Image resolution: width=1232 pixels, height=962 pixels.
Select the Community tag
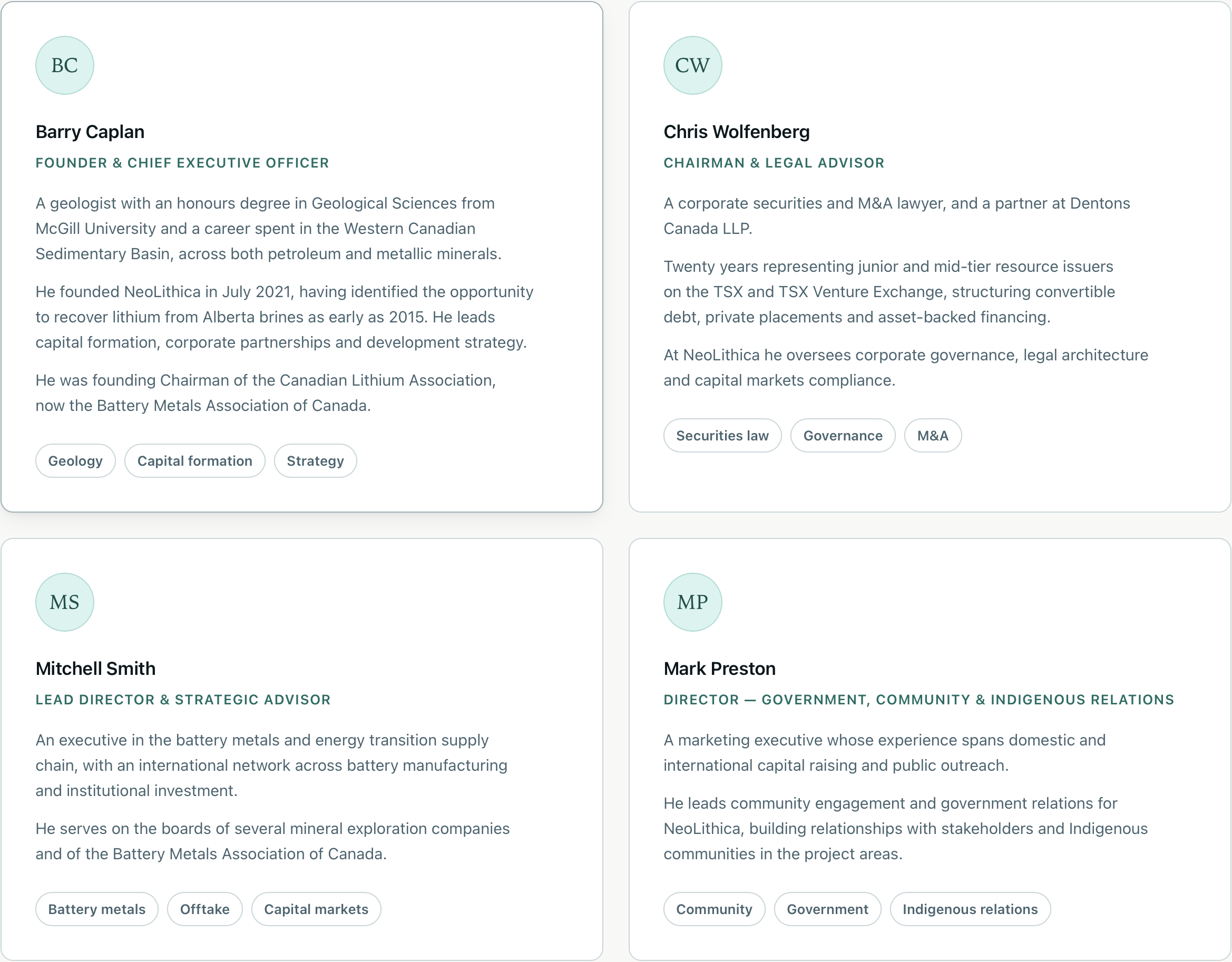[x=714, y=909]
